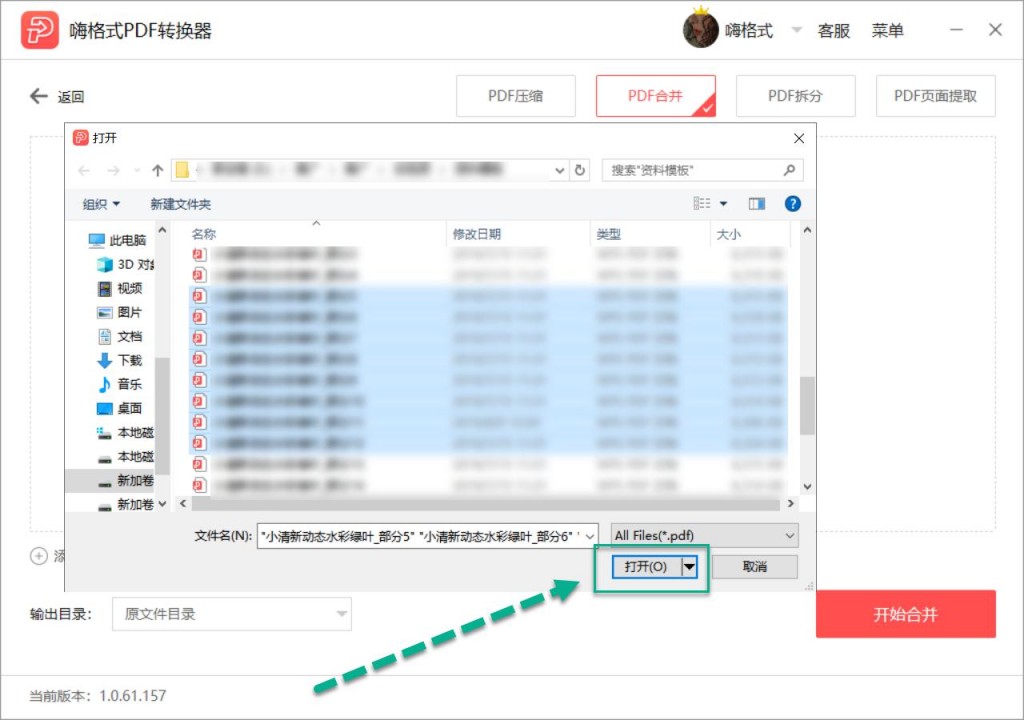Open the 3D 对象 folder
The height and width of the screenshot is (720, 1024).
[125, 265]
